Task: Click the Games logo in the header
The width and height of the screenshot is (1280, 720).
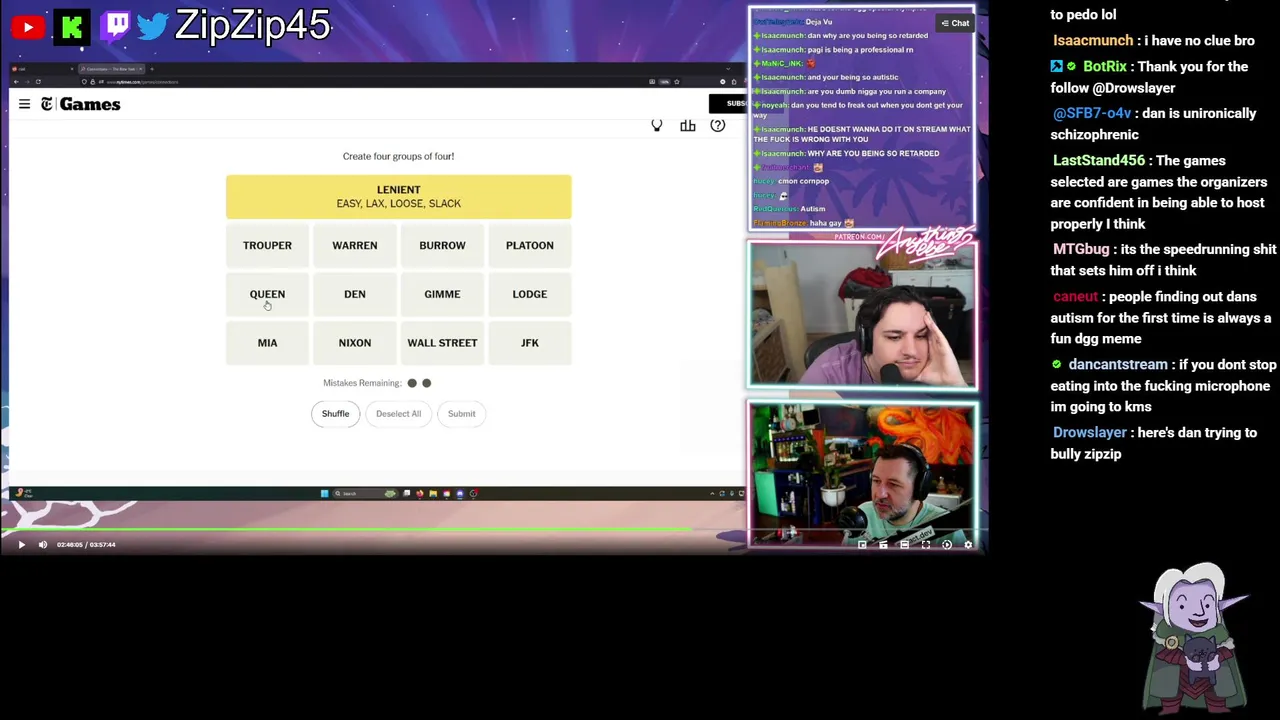Action: pyautogui.click(x=81, y=104)
